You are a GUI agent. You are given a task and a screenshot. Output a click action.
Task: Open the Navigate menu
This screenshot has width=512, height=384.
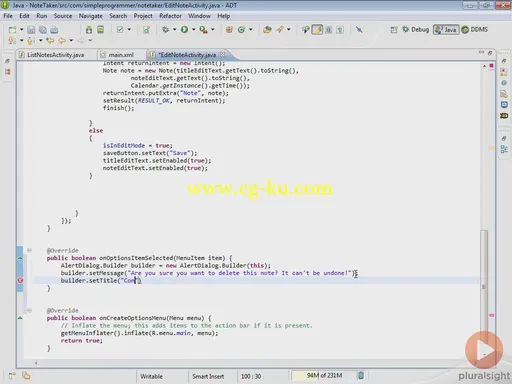tap(91, 16)
